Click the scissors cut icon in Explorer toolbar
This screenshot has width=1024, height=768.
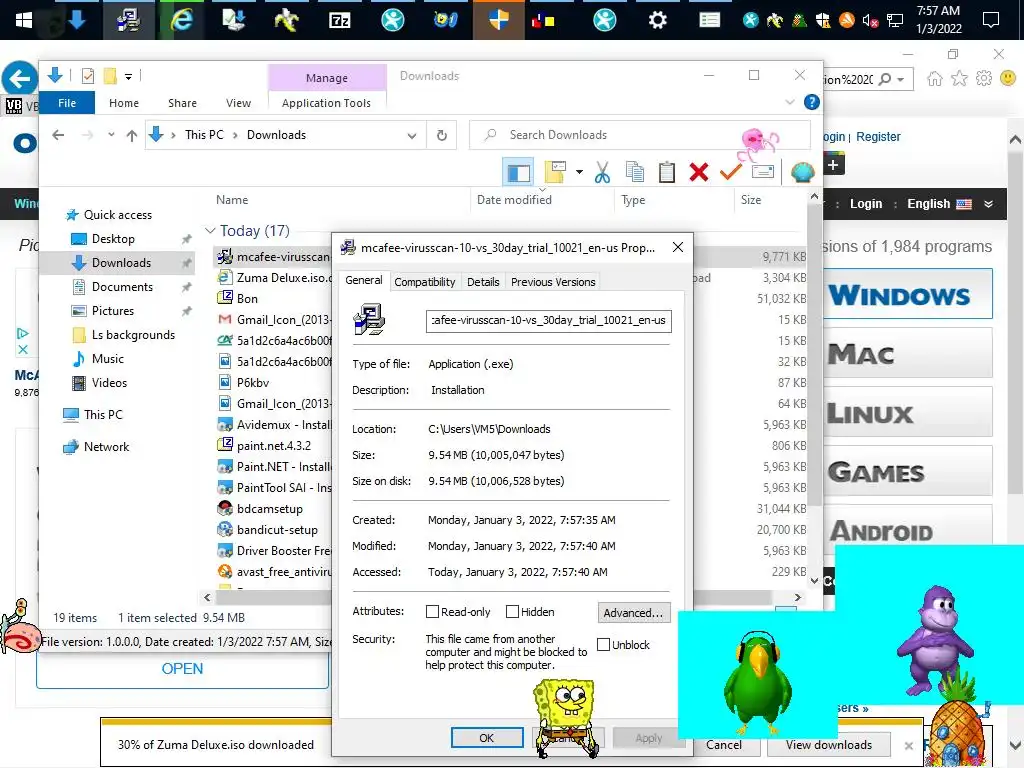[x=602, y=172]
